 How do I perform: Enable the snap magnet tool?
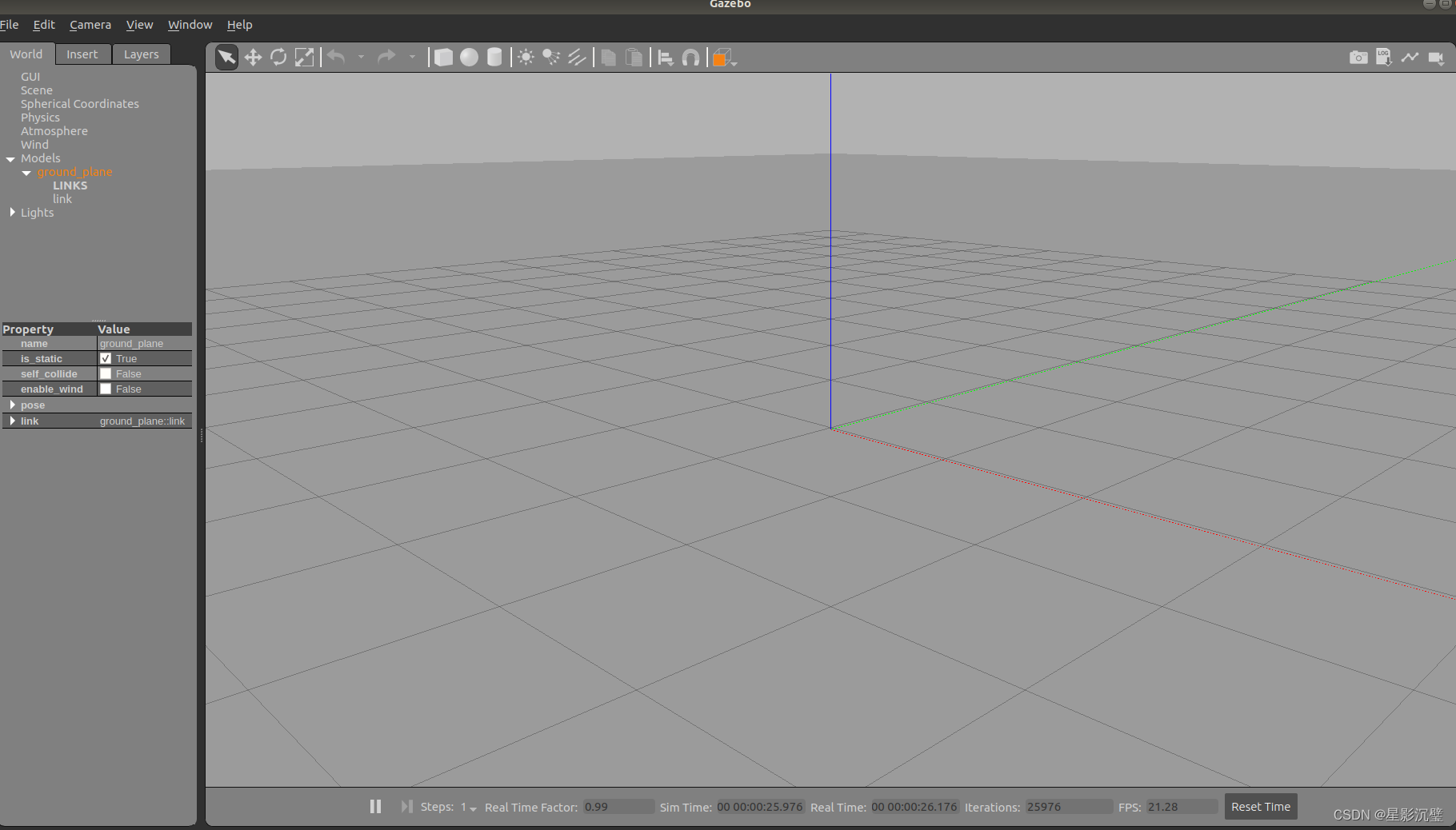pos(690,58)
